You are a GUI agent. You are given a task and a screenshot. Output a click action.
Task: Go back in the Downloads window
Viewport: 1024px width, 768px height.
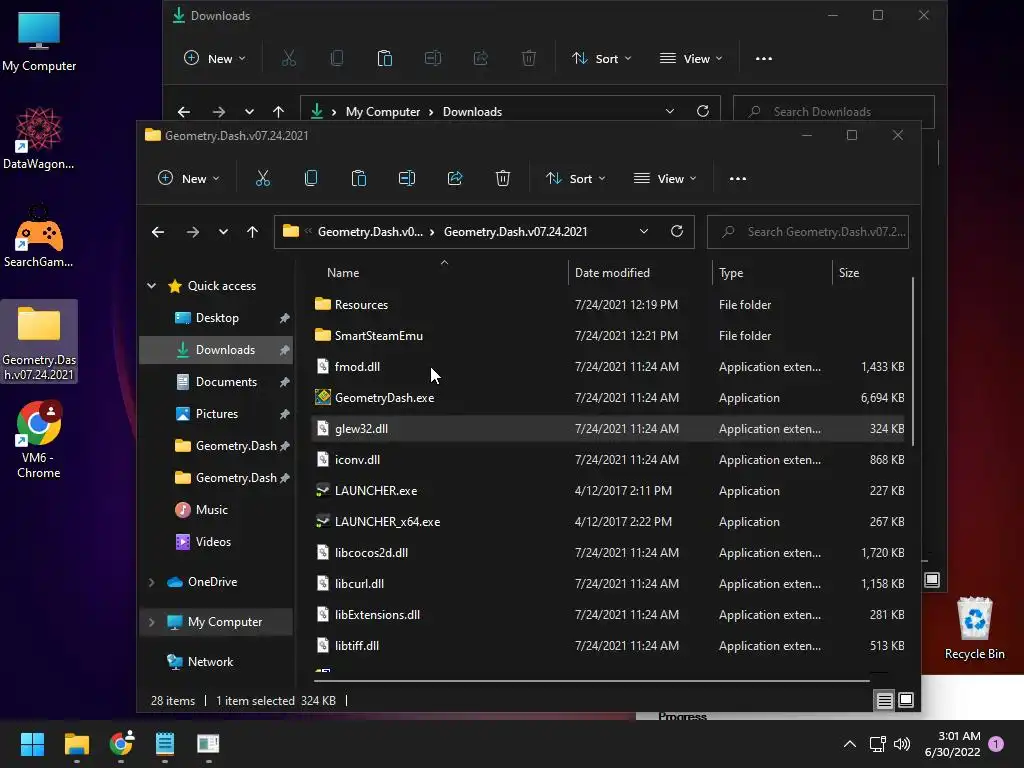(184, 112)
